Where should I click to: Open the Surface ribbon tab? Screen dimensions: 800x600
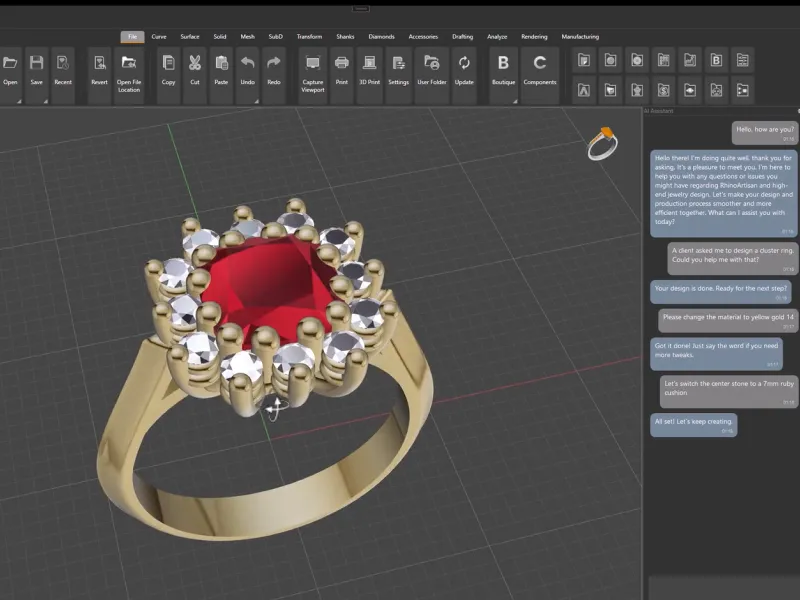pyautogui.click(x=190, y=37)
